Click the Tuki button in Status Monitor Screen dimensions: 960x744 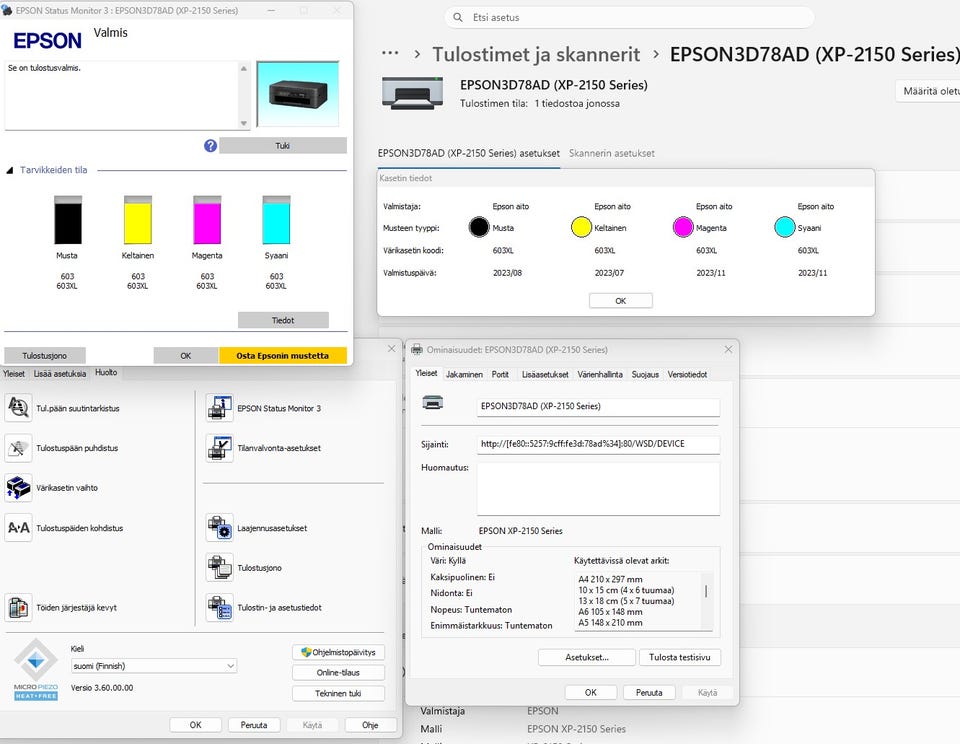click(283, 146)
